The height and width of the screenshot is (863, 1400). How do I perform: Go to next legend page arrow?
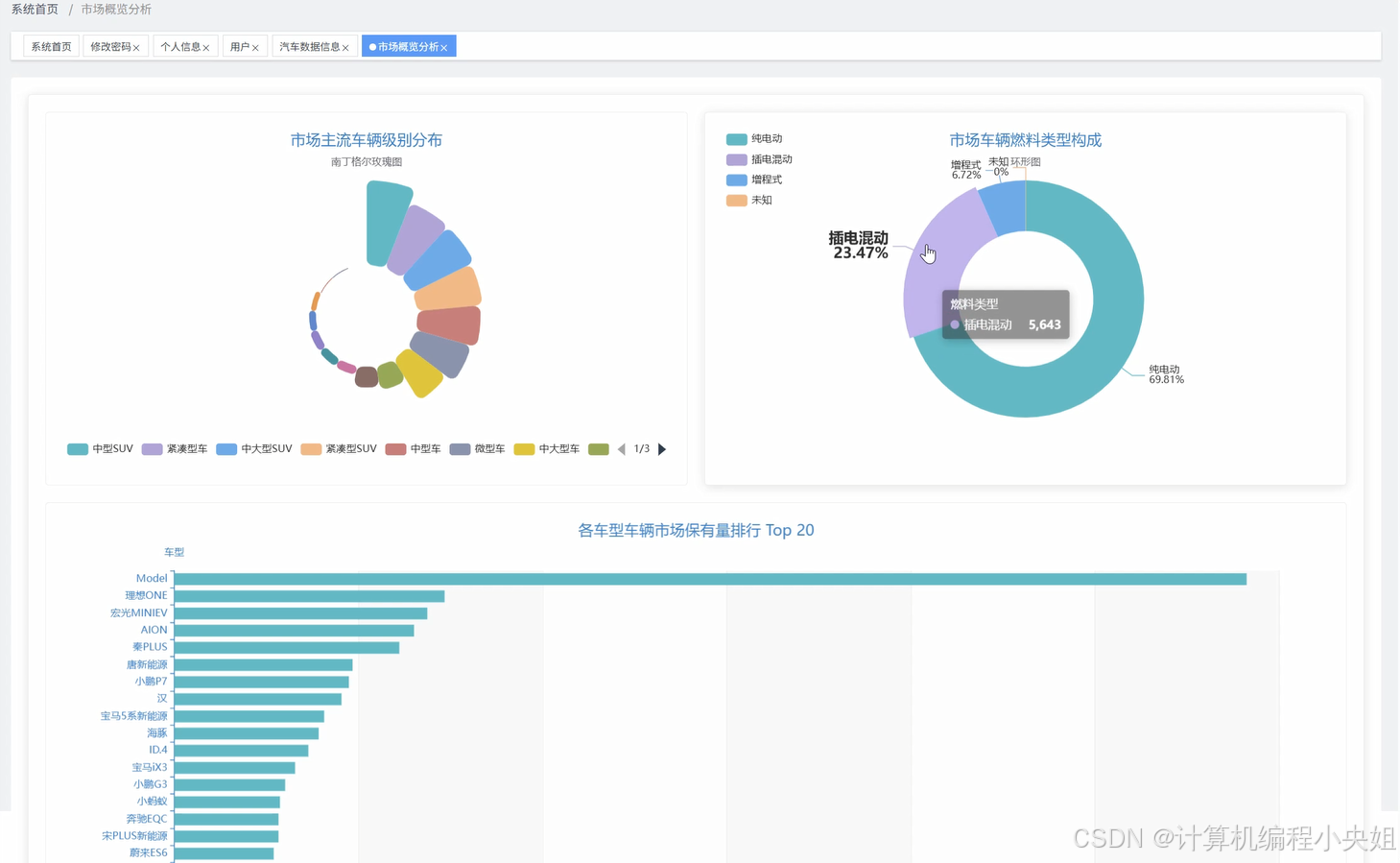point(662,449)
